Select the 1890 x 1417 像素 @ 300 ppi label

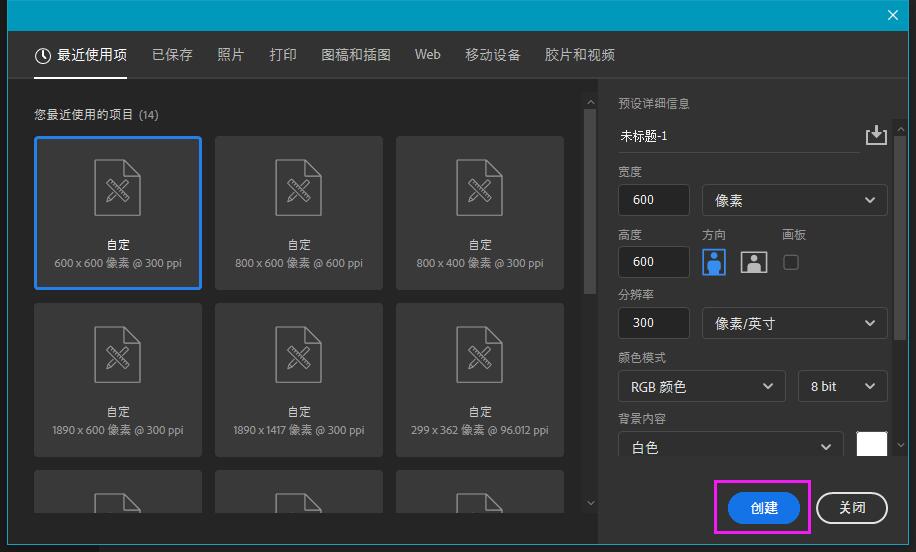pyautogui.click(x=299, y=431)
